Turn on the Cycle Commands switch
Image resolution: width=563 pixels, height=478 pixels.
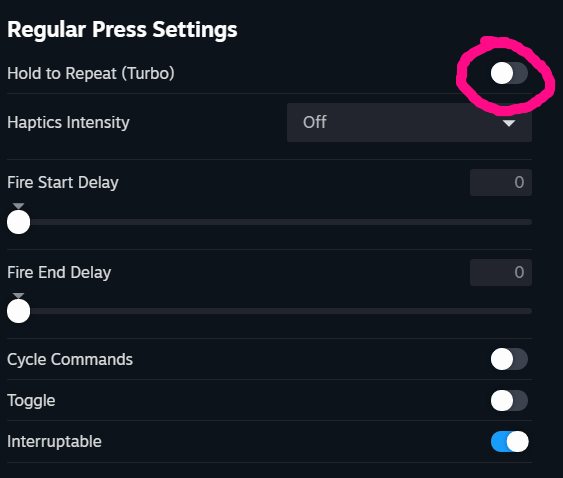click(x=509, y=359)
